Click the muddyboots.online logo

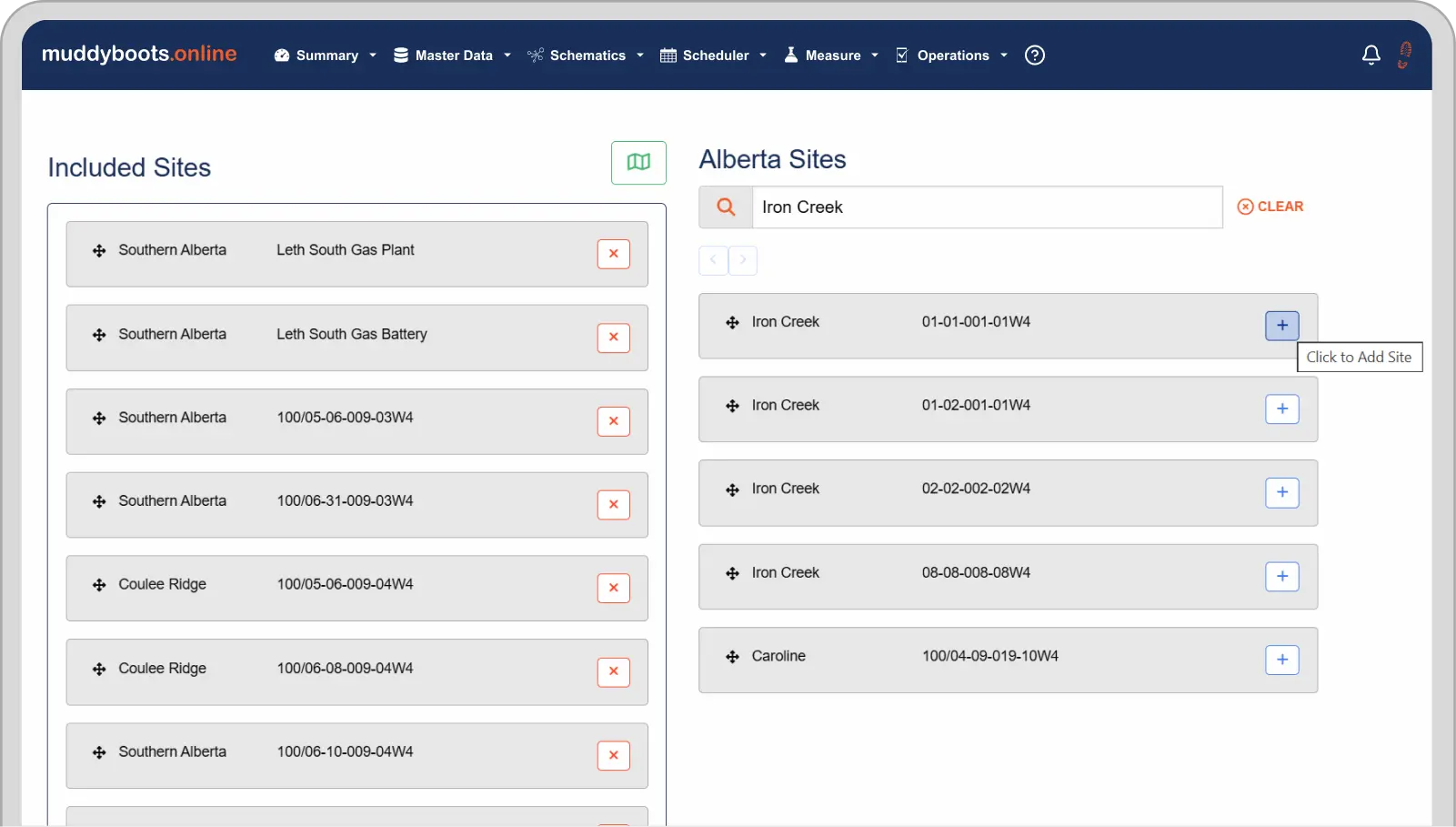(x=139, y=54)
